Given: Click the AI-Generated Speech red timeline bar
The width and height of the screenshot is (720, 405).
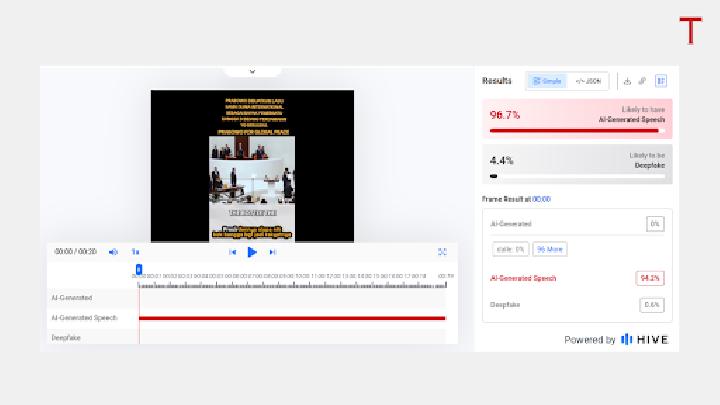Looking at the screenshot, I should click(x=292, y=318).
